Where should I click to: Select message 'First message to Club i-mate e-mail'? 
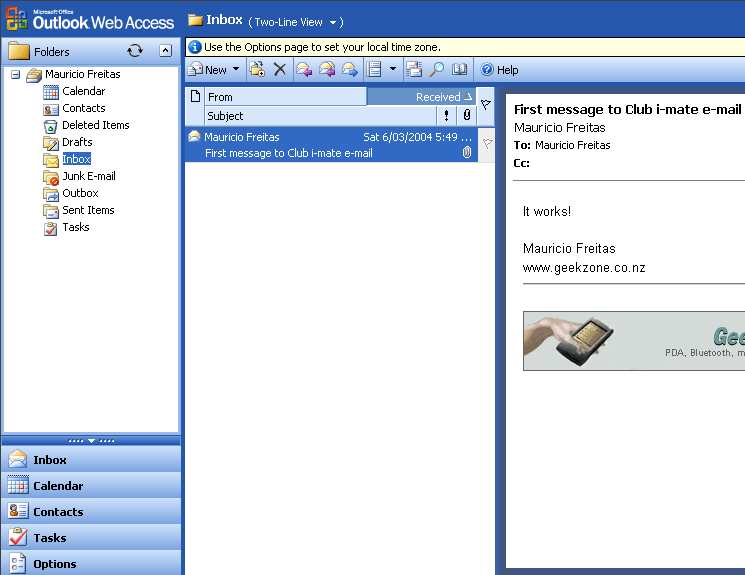tap(331, 144)
